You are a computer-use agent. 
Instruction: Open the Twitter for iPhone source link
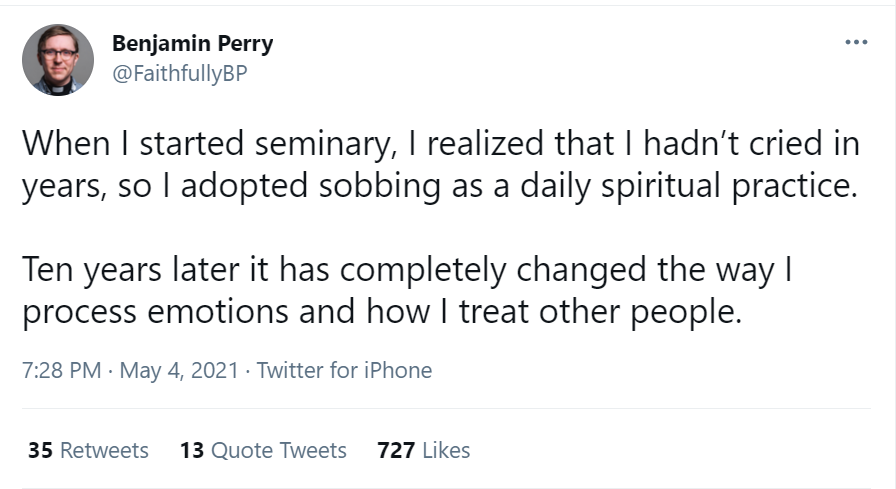344,370
